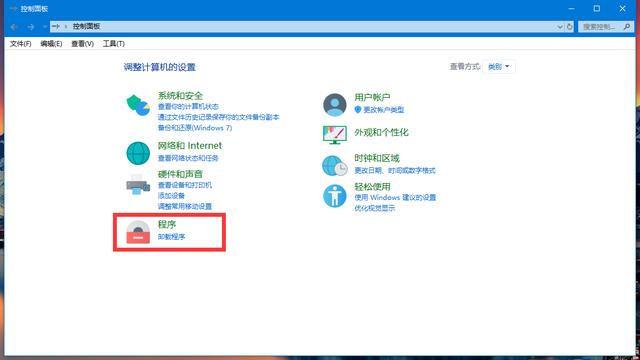
Task: Open the 用户帐户 avatar icon
Action: click(335, 104)
